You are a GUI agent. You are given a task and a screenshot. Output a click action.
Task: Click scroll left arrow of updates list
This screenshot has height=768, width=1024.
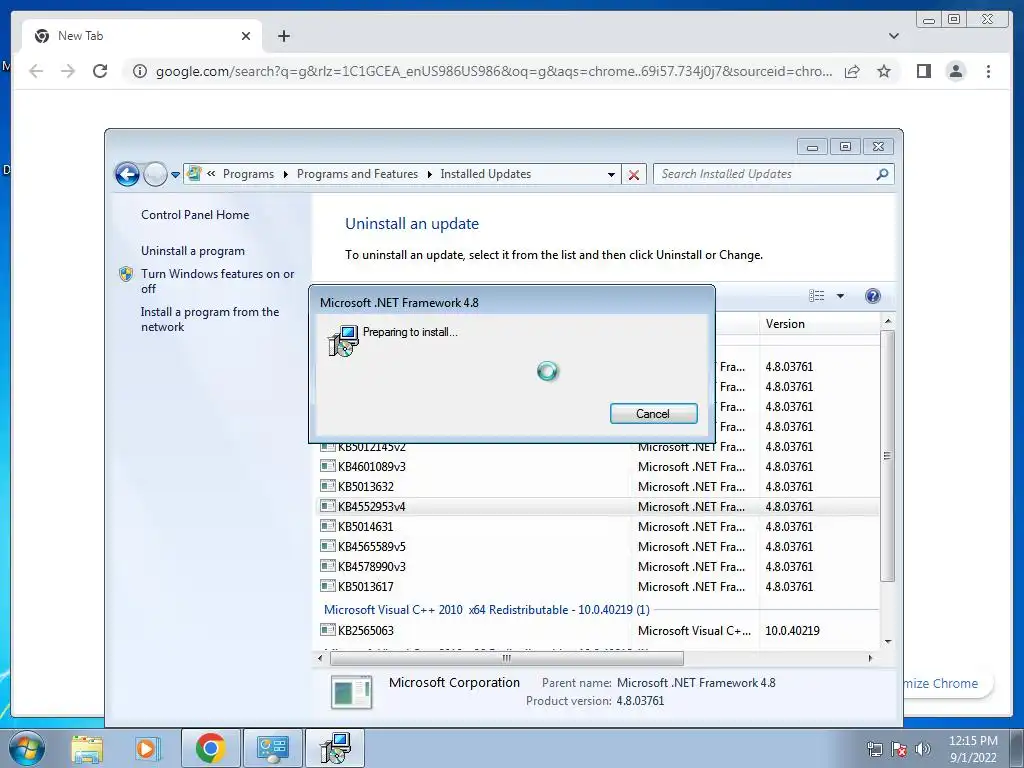tap(320, 658)
